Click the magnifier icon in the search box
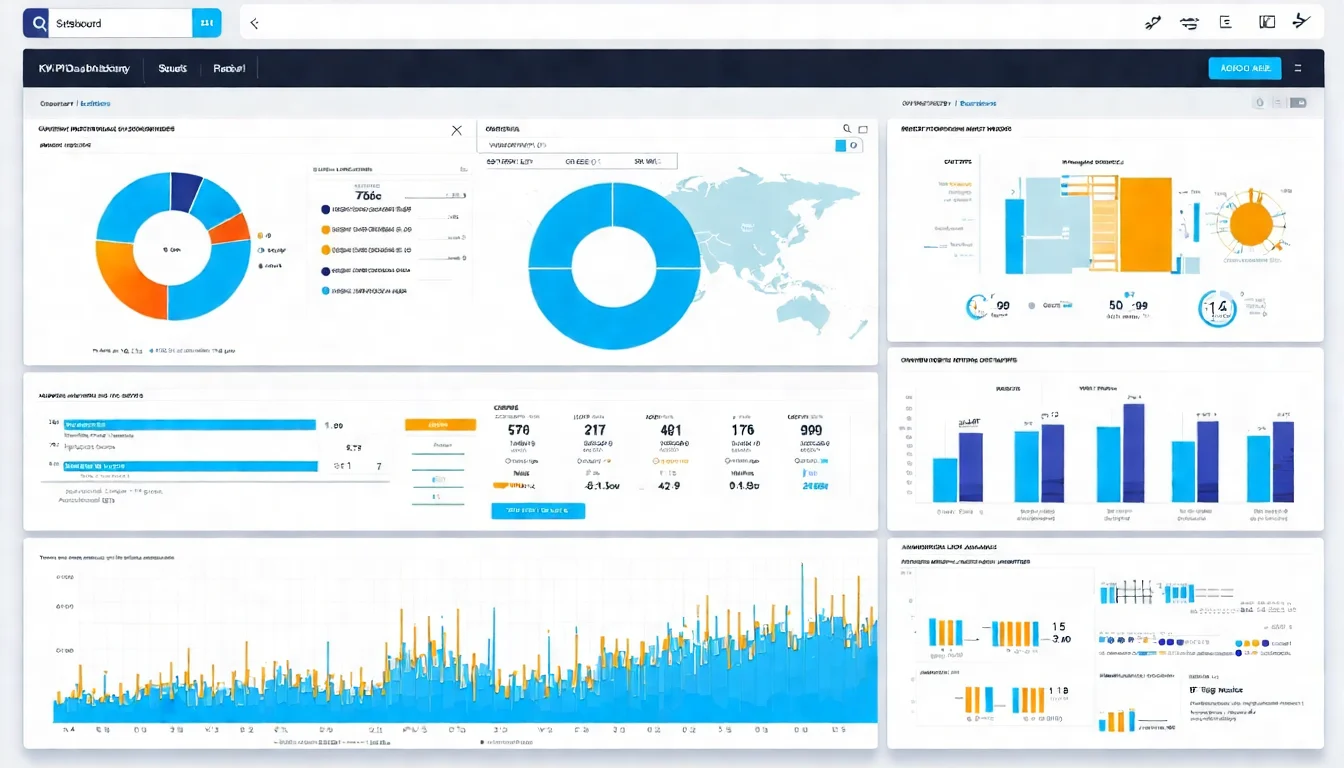This screenshot has height=768, width=1344. tap(39, 23)
